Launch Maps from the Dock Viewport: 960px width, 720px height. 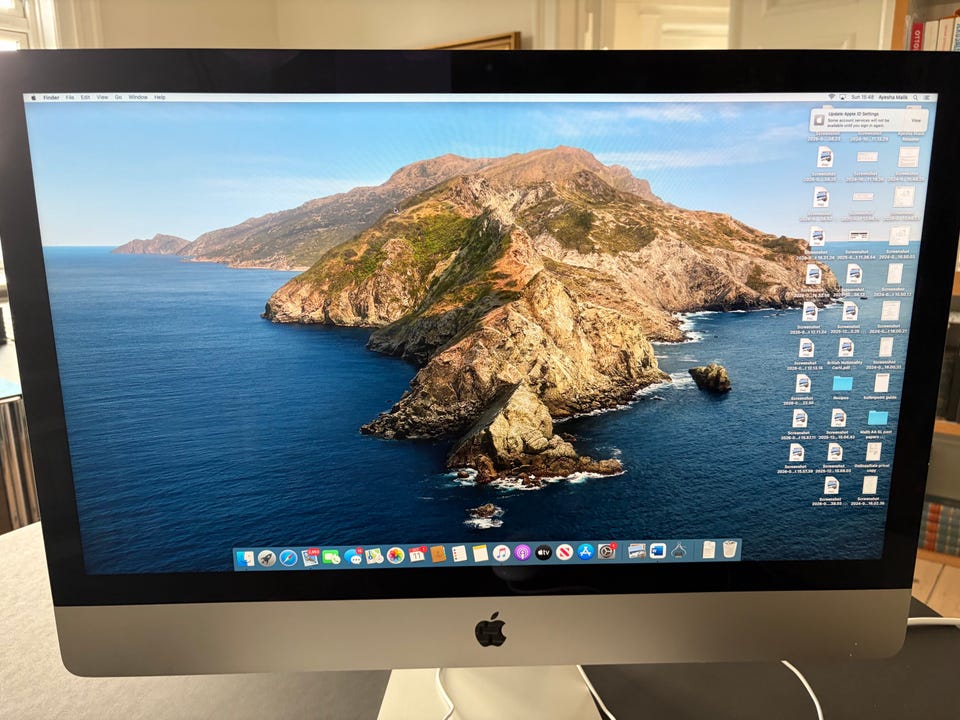click(x=374, y=557)
